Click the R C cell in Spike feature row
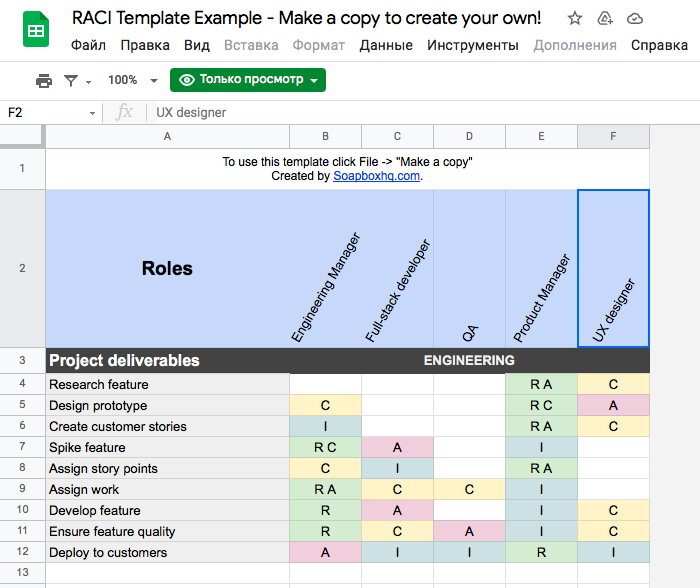 coord(325,447)
